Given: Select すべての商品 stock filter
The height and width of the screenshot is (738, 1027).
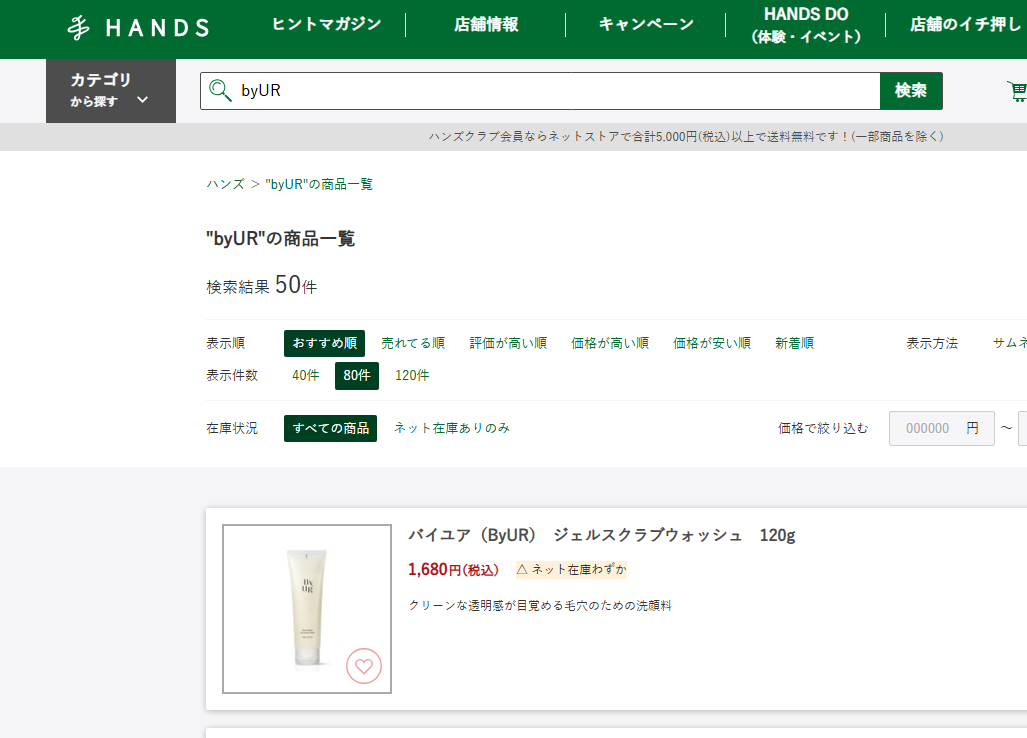Looking at the screenshot, I should [x=330, y=428].
